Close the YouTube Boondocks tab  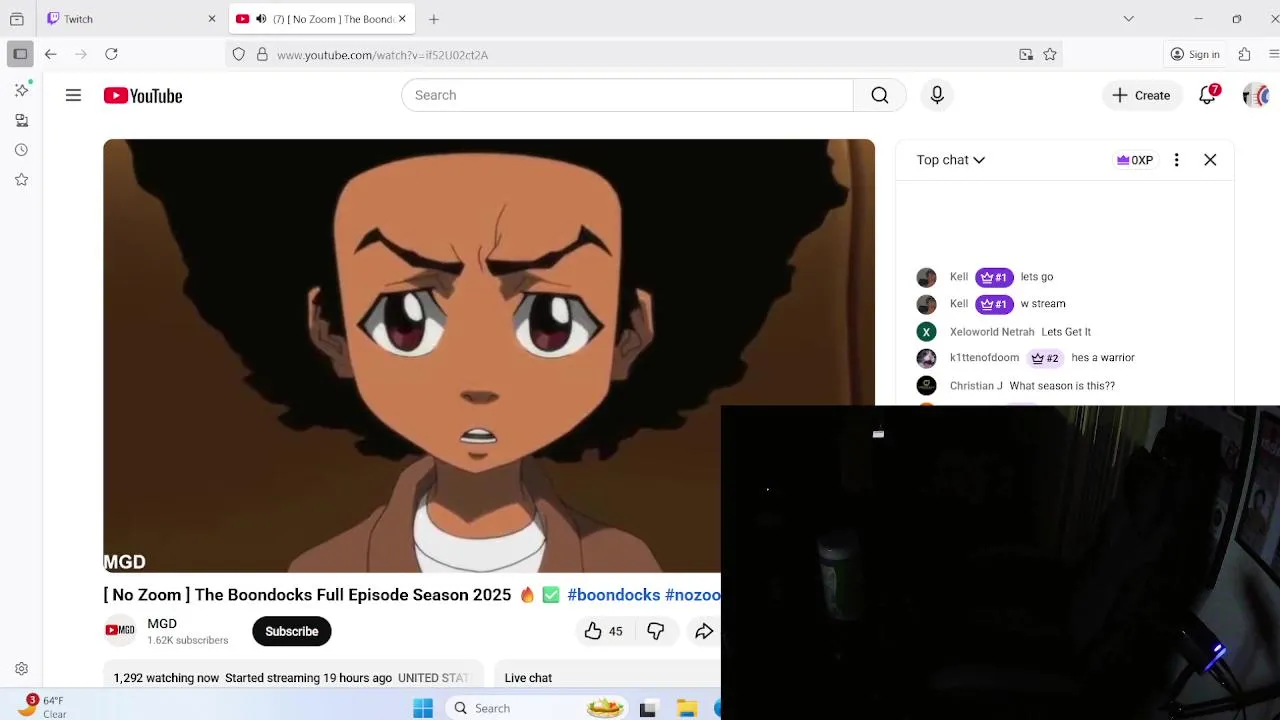[x=402, y=19]
